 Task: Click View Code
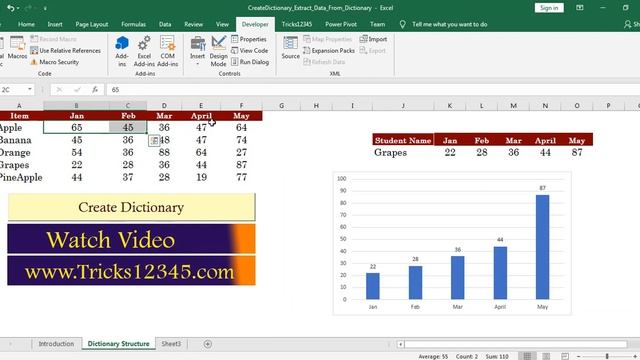(x=249, y=51)
